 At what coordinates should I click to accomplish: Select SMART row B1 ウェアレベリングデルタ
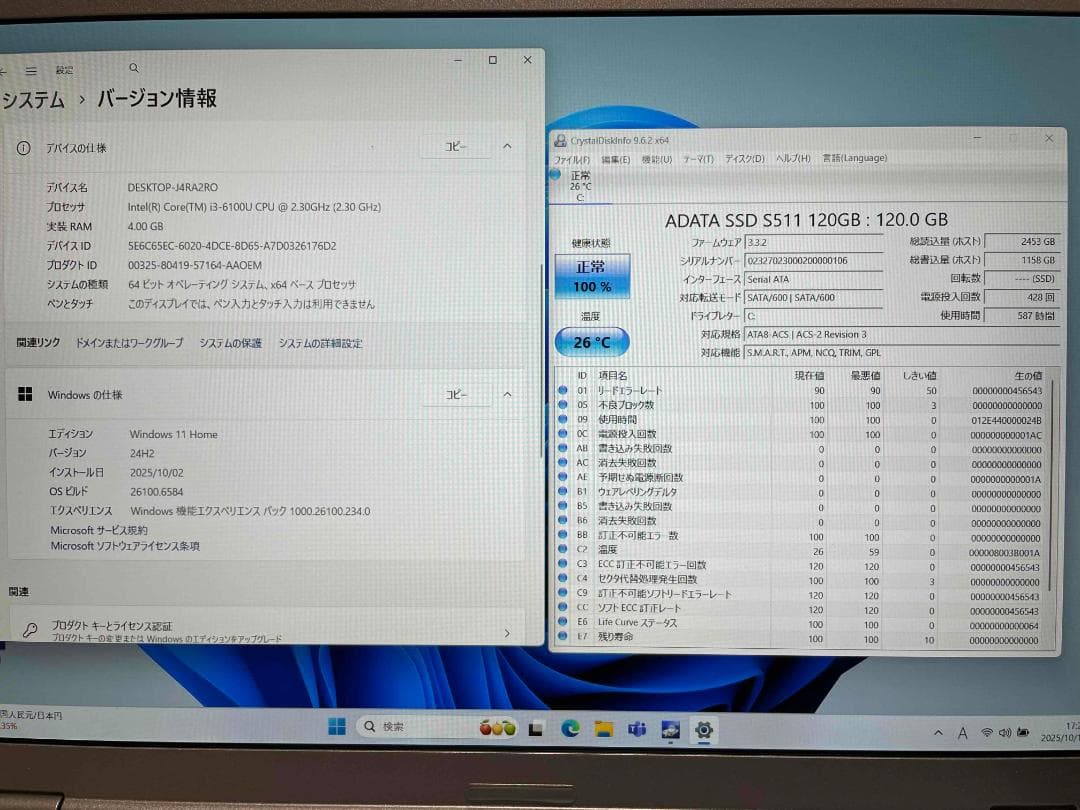pyautogui.click(x=802, y=493)
